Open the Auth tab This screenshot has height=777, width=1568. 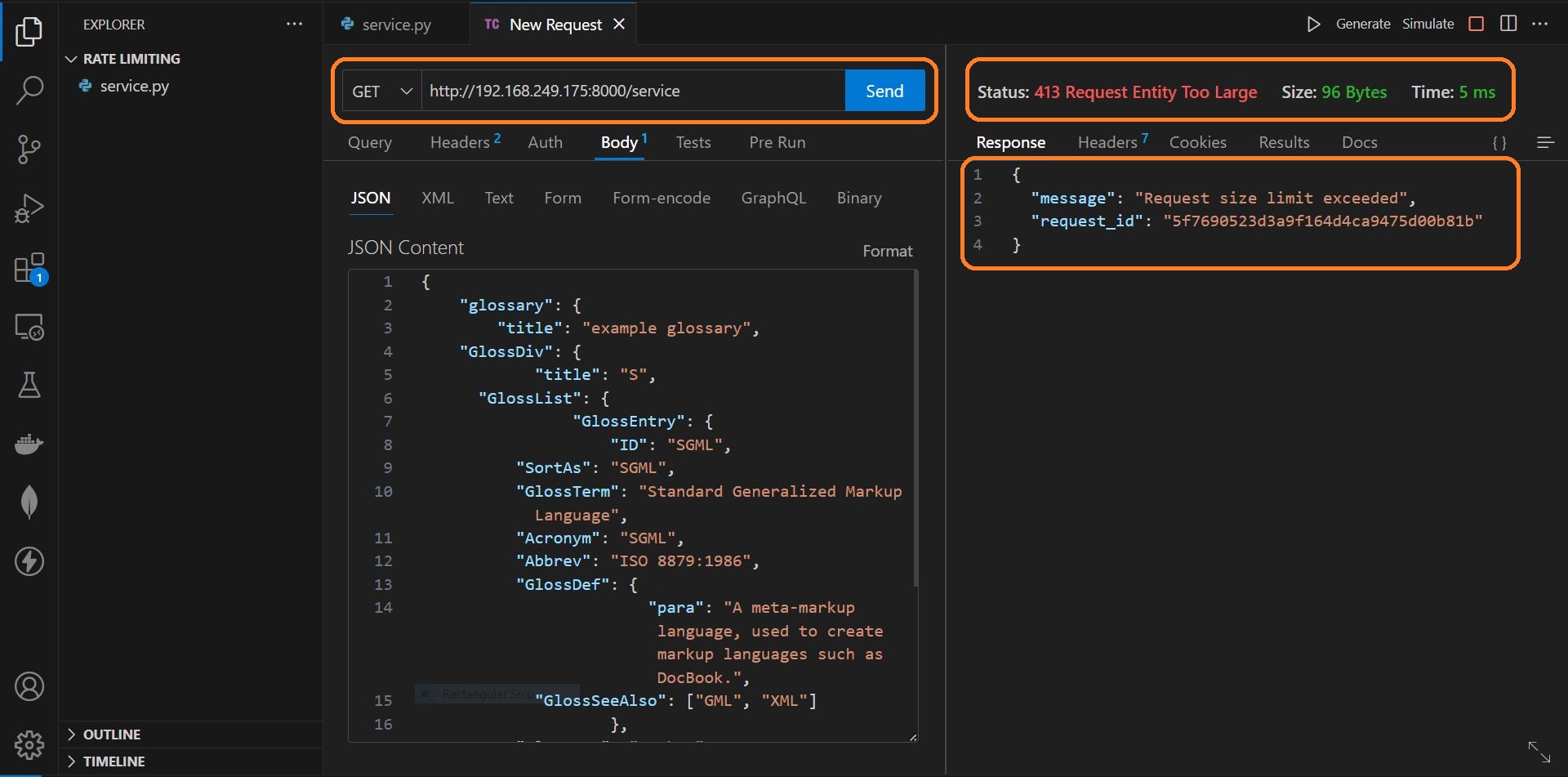click(546, 142)
